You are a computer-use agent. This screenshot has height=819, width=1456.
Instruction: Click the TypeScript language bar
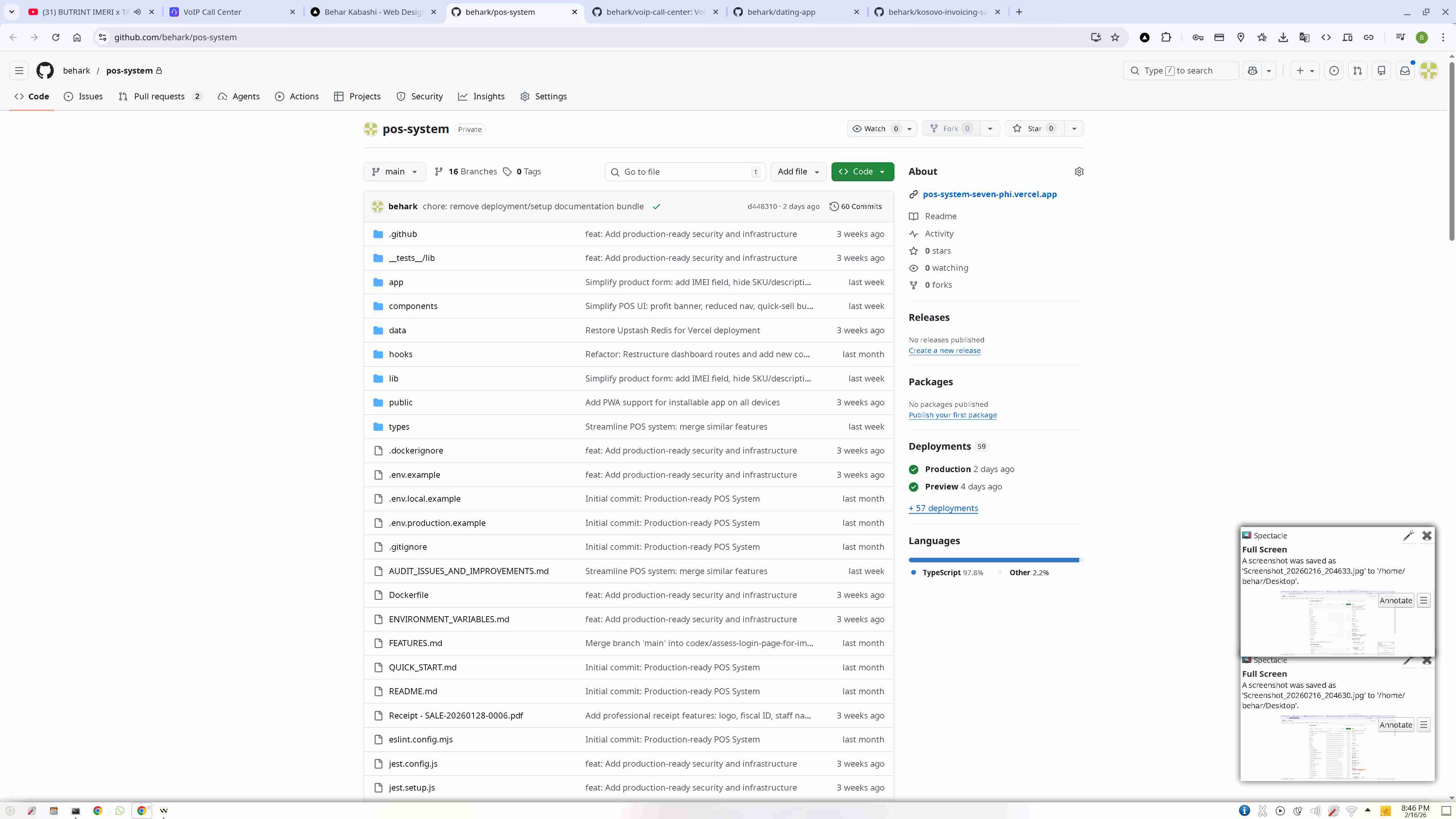[x=994, y=560]
